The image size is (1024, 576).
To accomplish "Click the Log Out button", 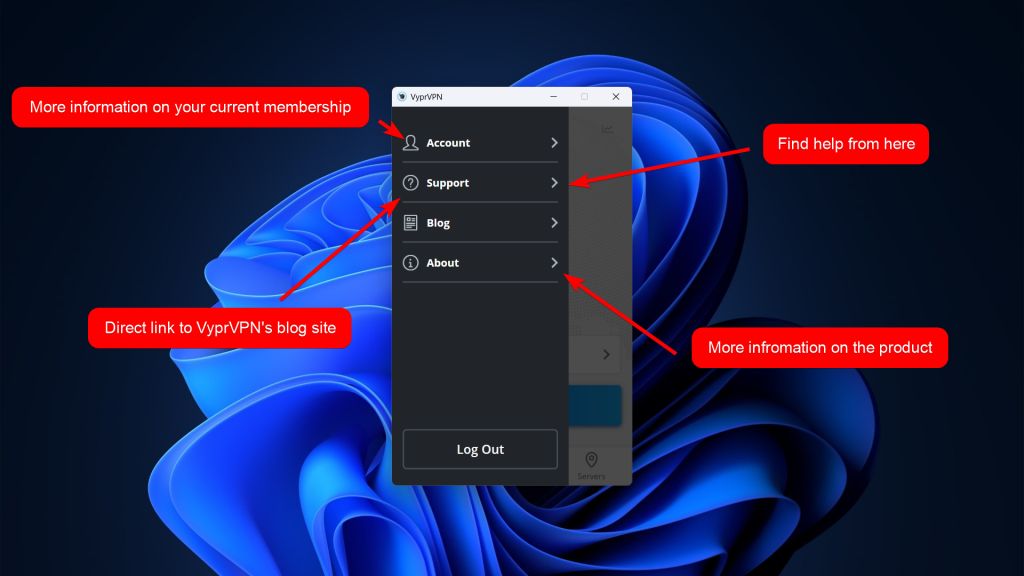I will [480, 449].
